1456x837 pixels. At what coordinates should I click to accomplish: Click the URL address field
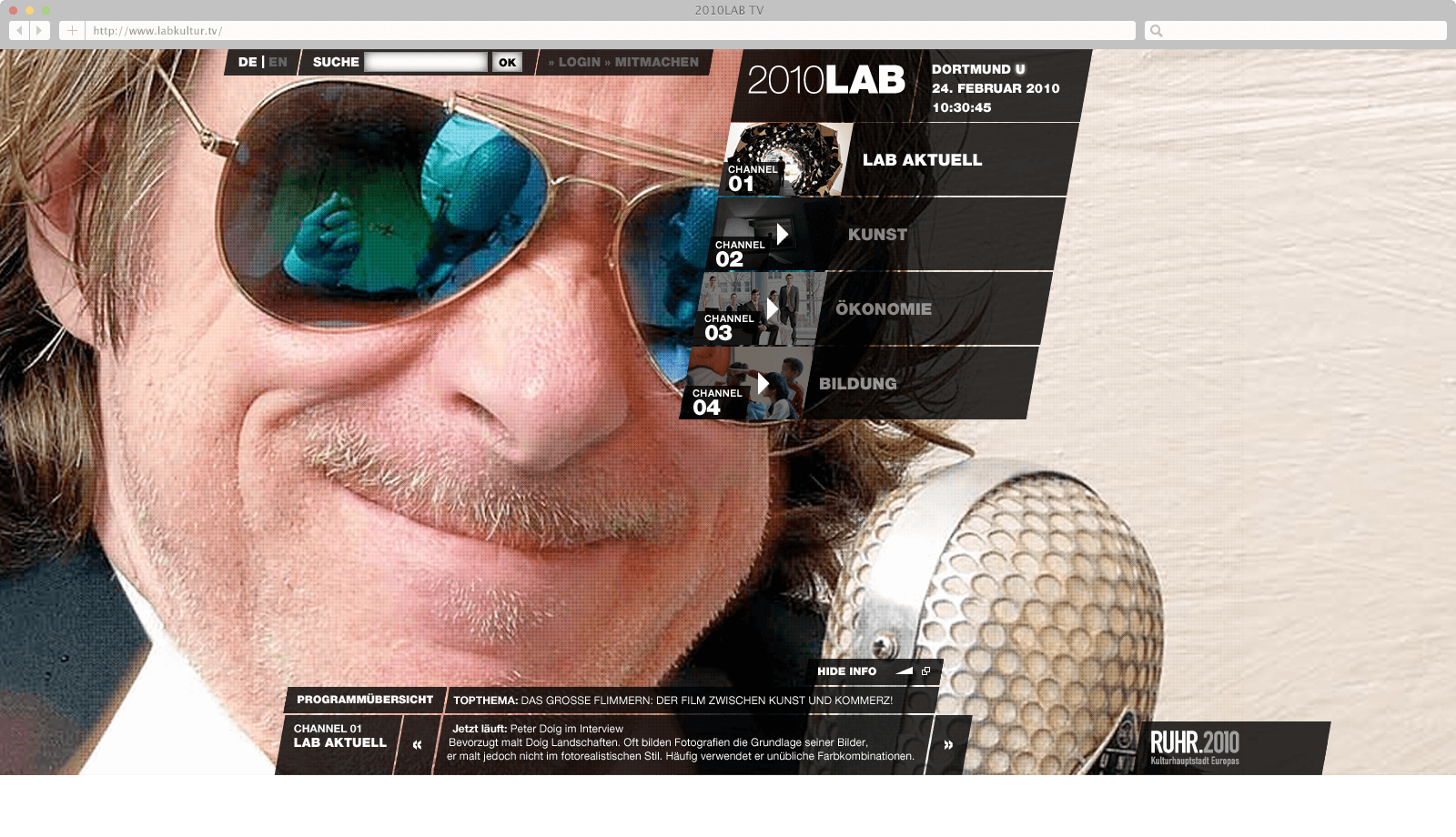(x=610, y=30)
